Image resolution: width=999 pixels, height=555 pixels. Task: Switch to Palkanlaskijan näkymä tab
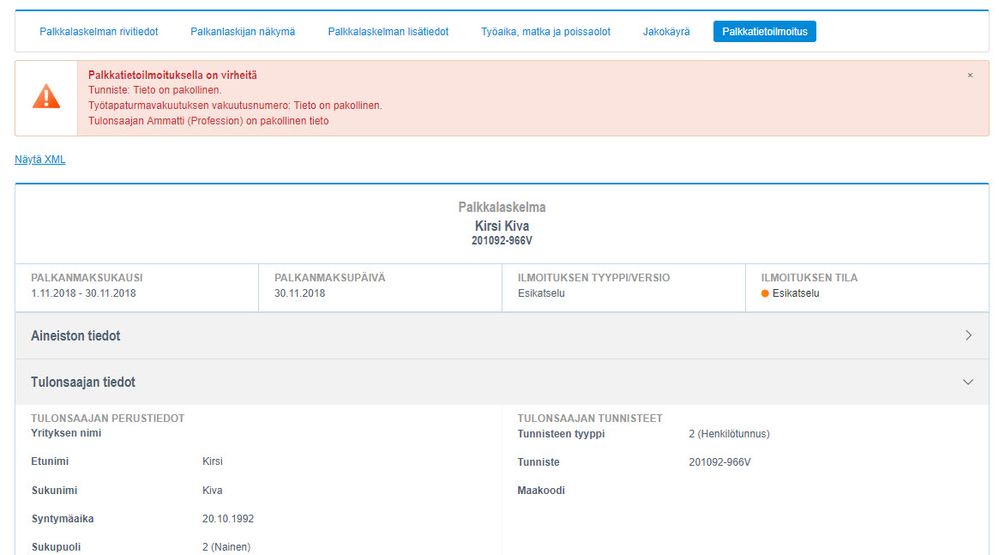pyautogui.click(x=243, y=31)
